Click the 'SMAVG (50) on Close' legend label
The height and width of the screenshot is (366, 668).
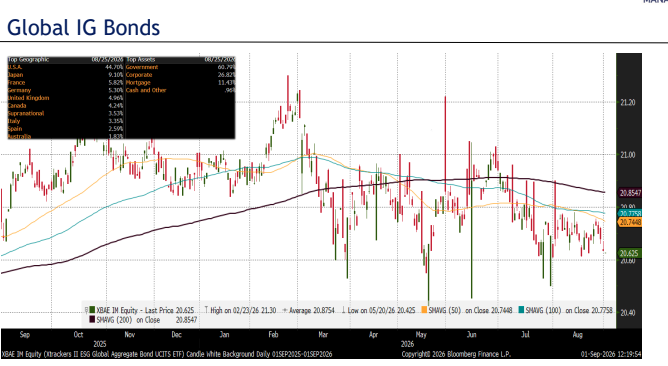point(458,311)
